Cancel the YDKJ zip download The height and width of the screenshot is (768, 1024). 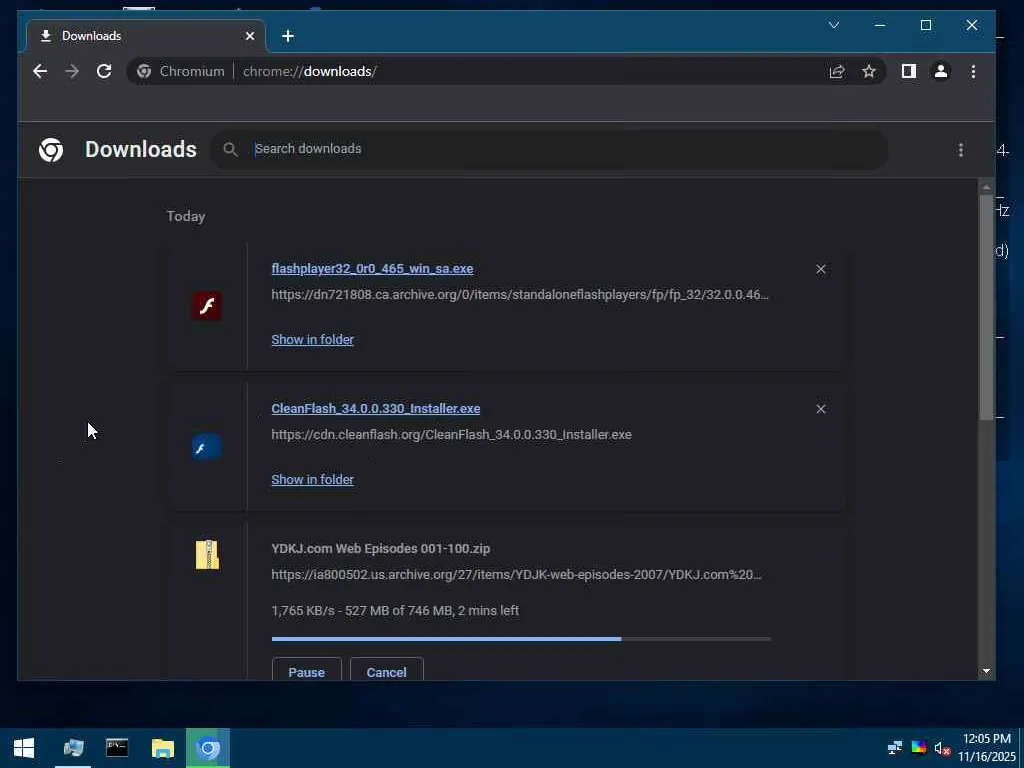(x=387, y=671)
